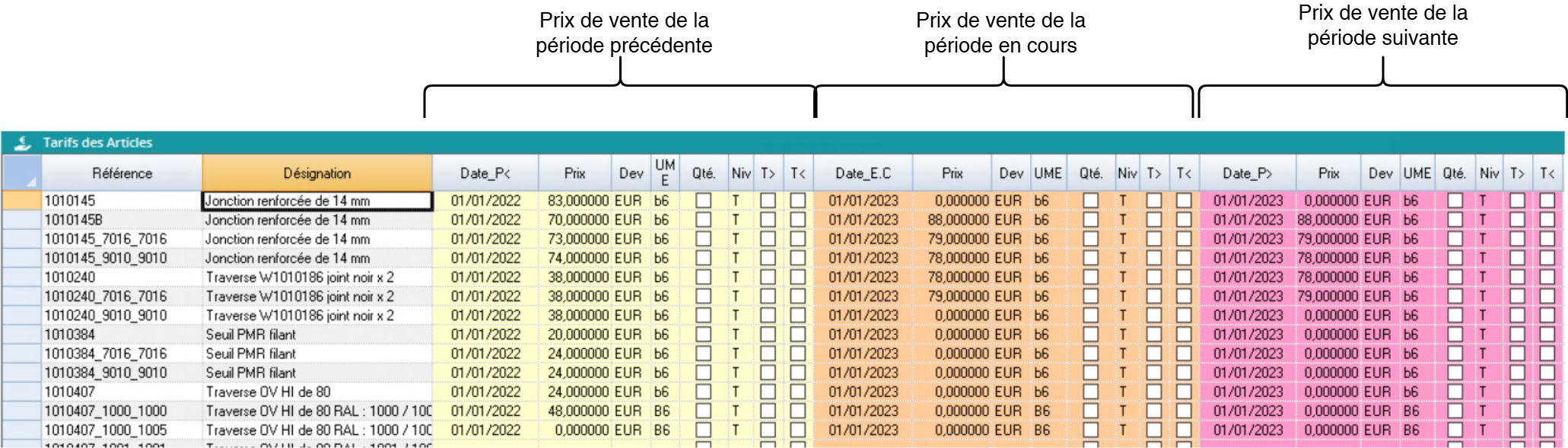Screen dimensions: 1568x448
Task: Tick yellow-section Qté. checkbox for row 1010145
Action: [x=703, y=201]
